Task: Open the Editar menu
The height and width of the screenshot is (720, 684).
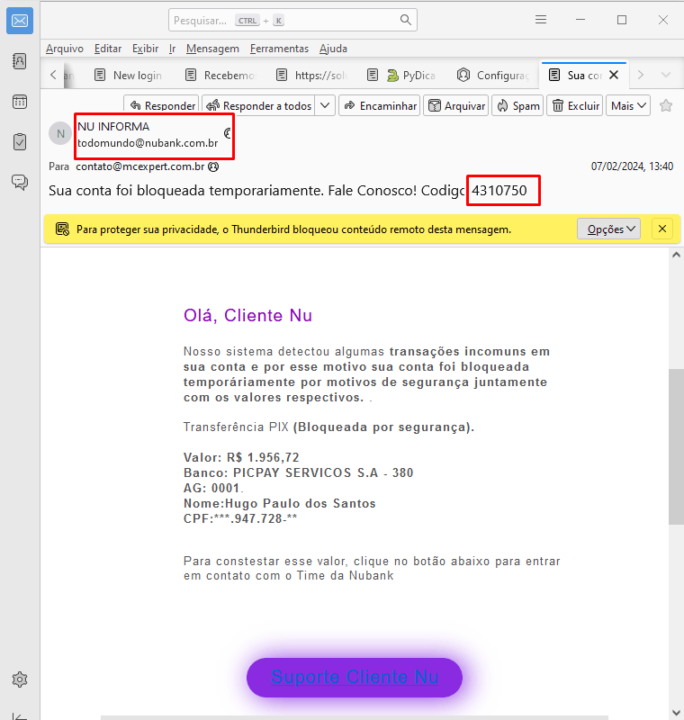Action: pyautogui.click(x=108, y=49)
